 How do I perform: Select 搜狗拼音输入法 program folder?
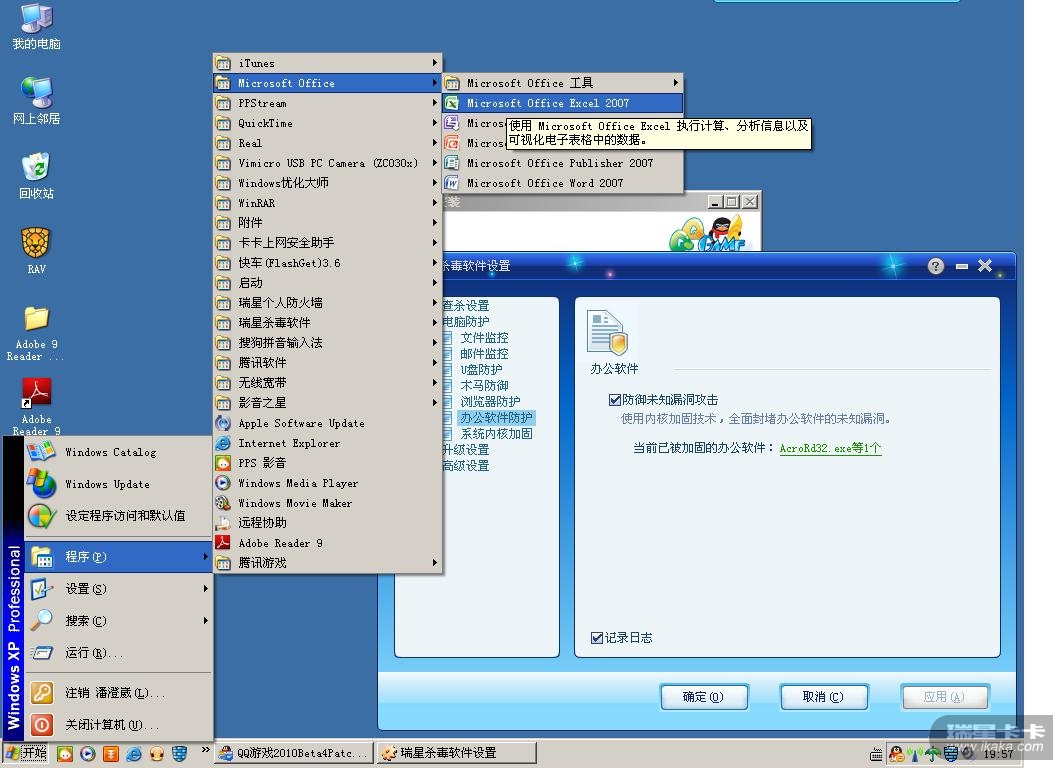tap(328, 343)
